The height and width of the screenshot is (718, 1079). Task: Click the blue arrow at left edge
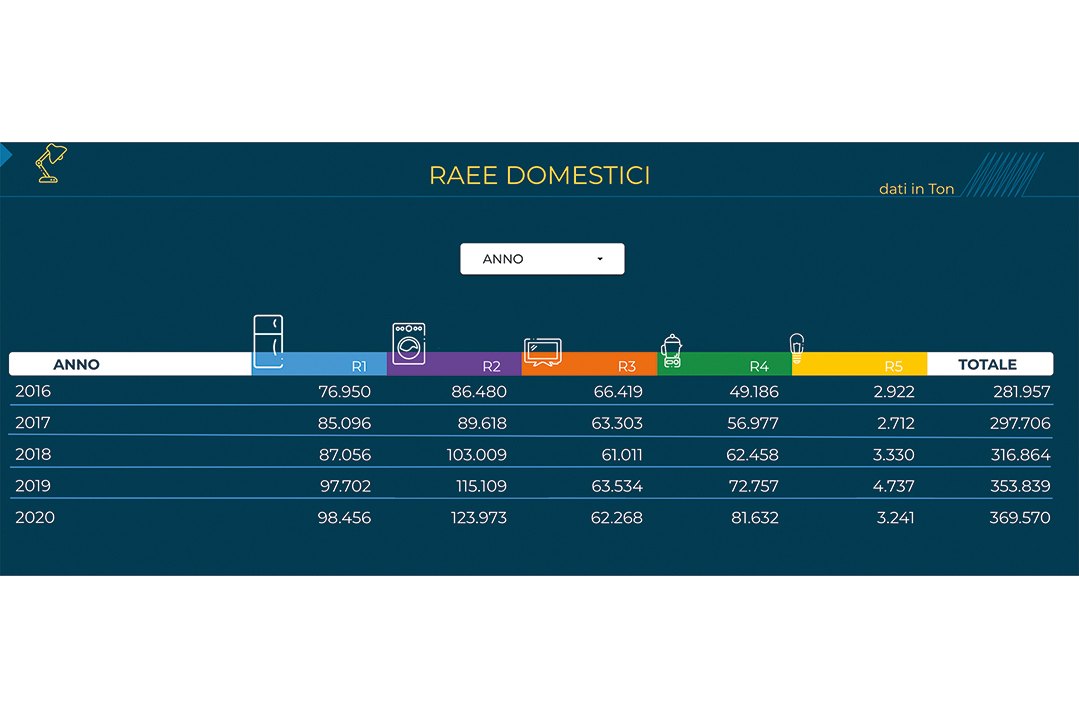(5, 155)
